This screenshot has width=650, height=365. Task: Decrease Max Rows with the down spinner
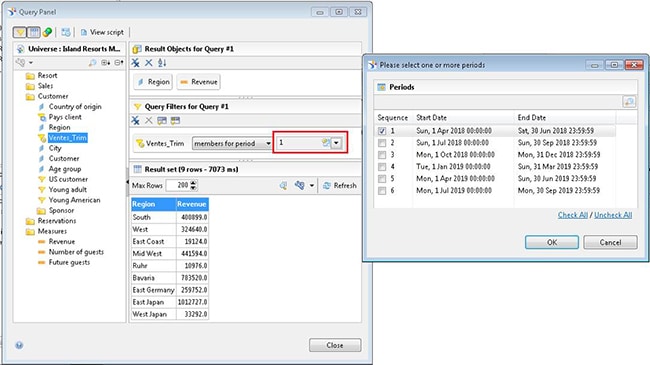tap(194, 188)
